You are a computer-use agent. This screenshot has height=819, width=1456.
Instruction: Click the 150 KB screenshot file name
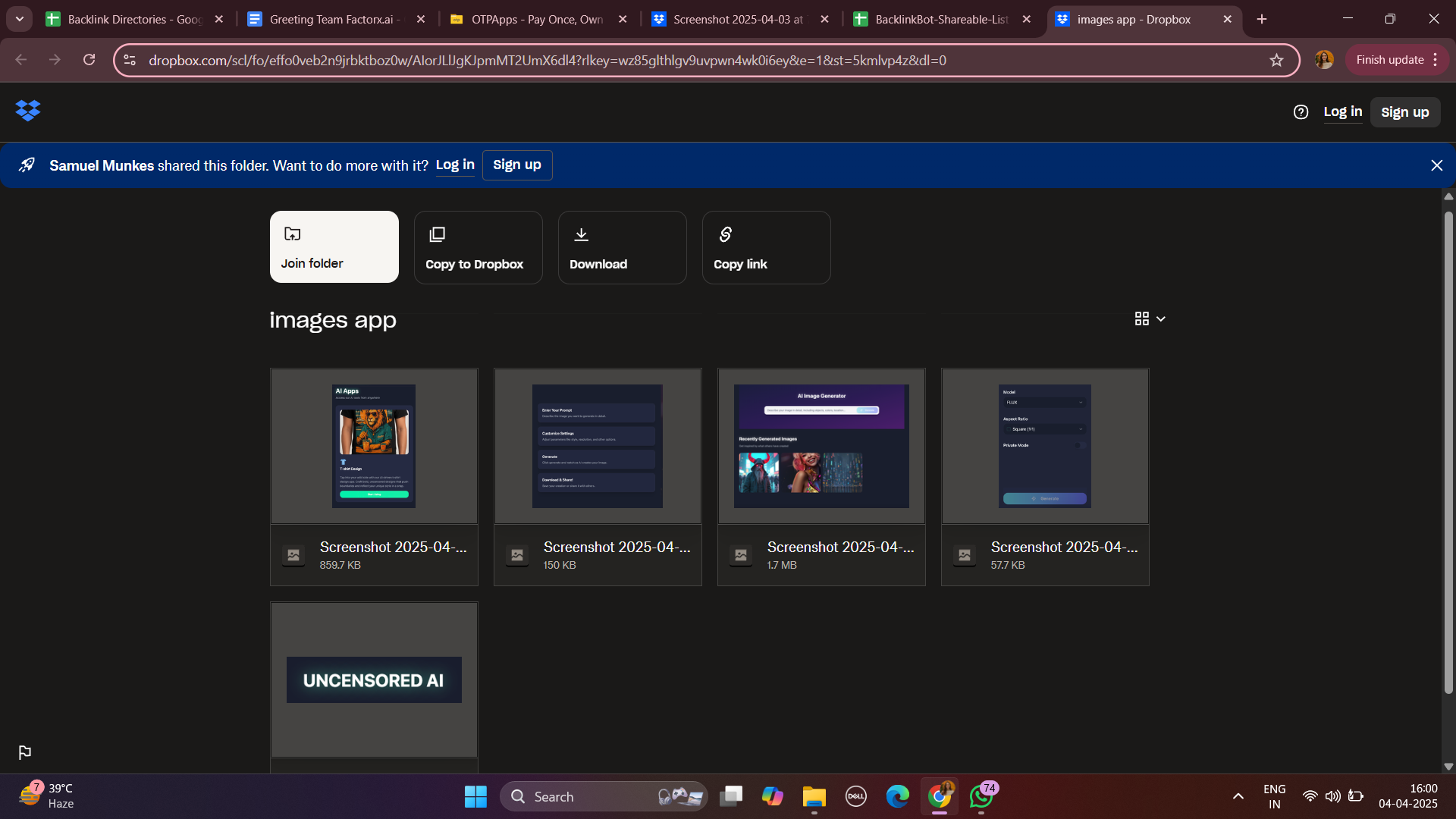point(617,547)
